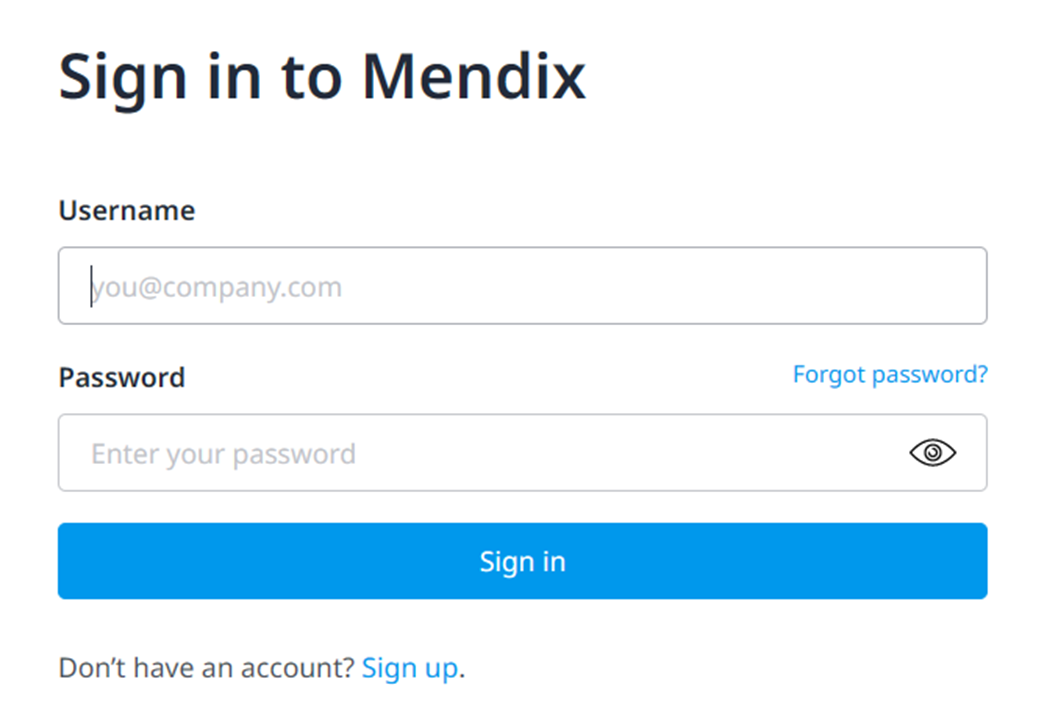
Task: Click the Forgot password? link
Action: point(889,374)
